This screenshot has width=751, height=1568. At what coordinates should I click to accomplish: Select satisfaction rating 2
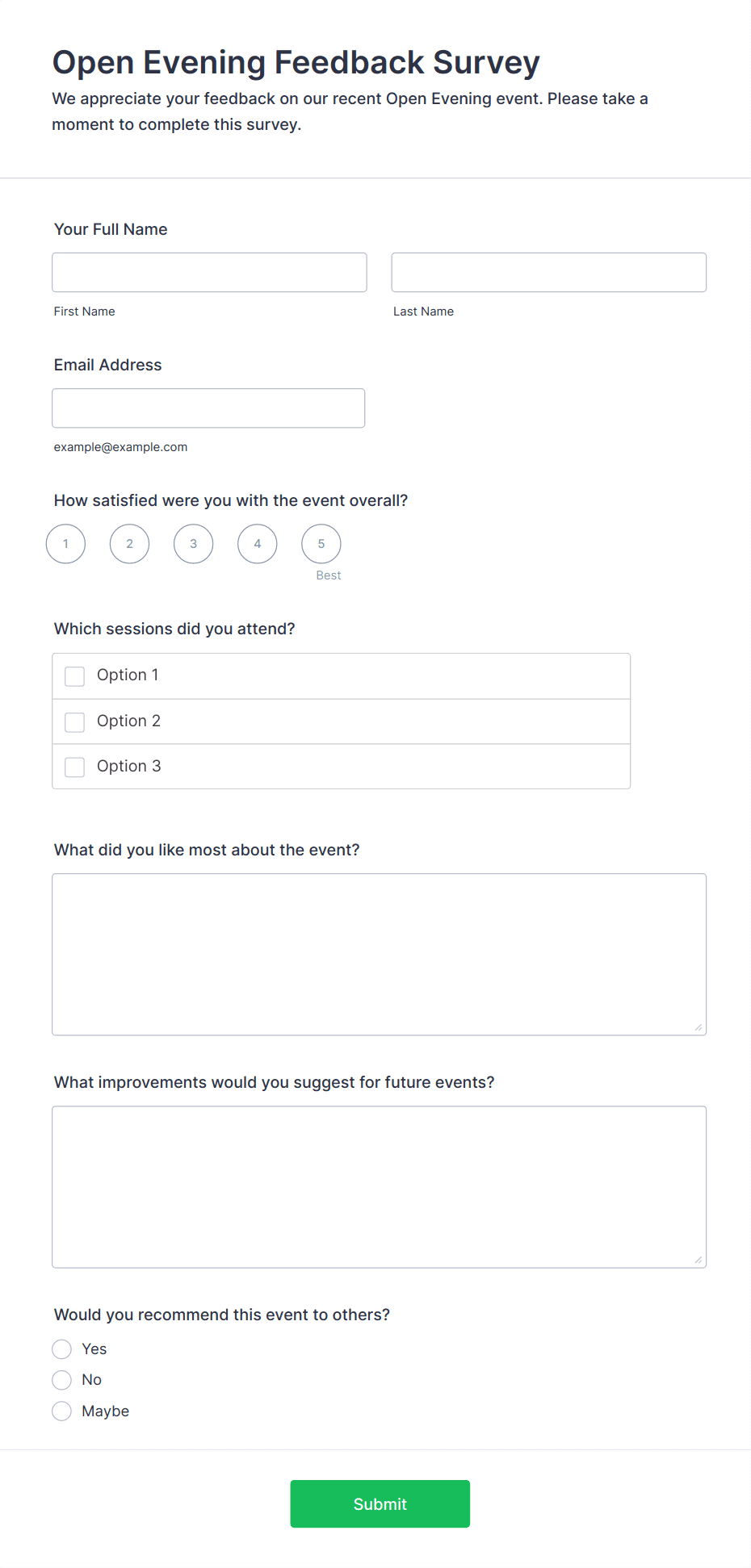pyautogui.click(x=129, y=544)
